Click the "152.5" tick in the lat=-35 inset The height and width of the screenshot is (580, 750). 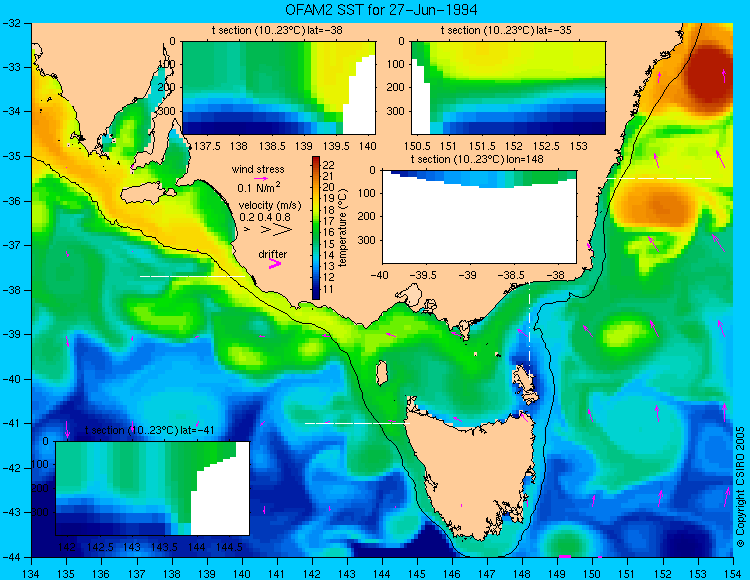(546, 146)
